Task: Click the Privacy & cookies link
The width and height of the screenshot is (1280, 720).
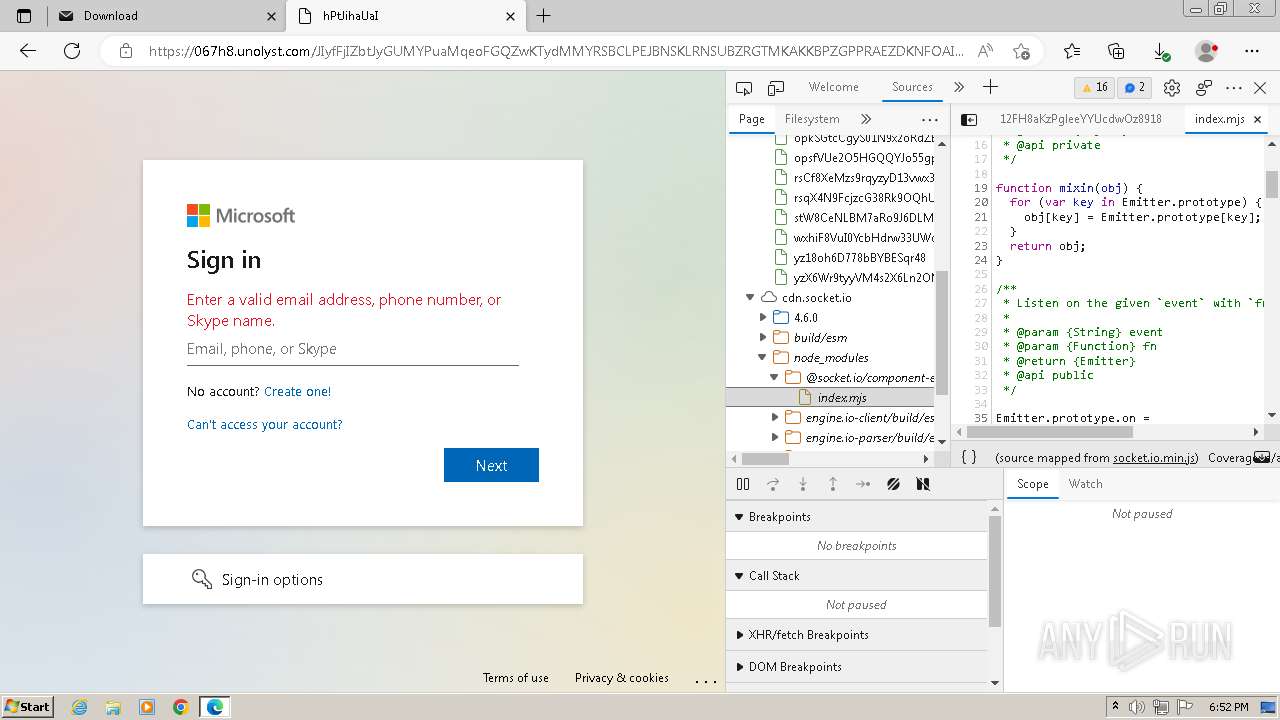Action: tap(622, 678)
